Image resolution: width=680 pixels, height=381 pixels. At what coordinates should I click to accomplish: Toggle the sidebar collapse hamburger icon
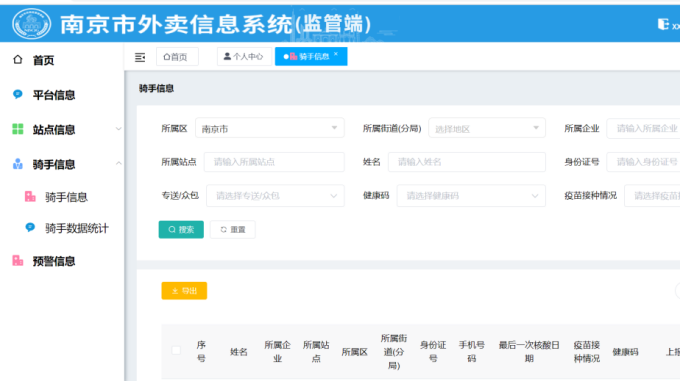(x=140, y=57)
